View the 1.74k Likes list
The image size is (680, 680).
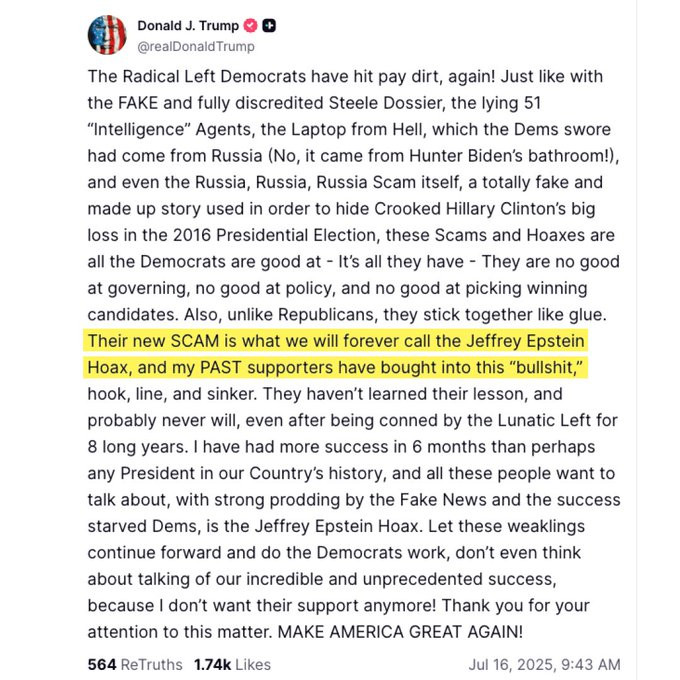(232, 664)
